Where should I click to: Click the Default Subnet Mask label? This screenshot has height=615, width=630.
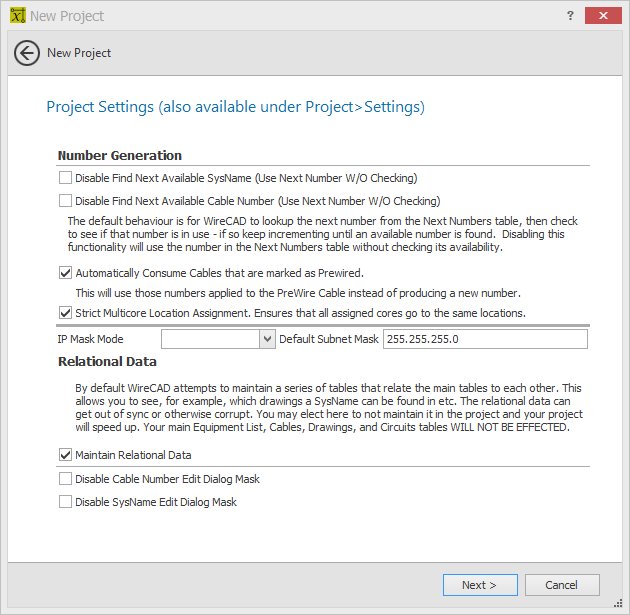coord(329,339)
